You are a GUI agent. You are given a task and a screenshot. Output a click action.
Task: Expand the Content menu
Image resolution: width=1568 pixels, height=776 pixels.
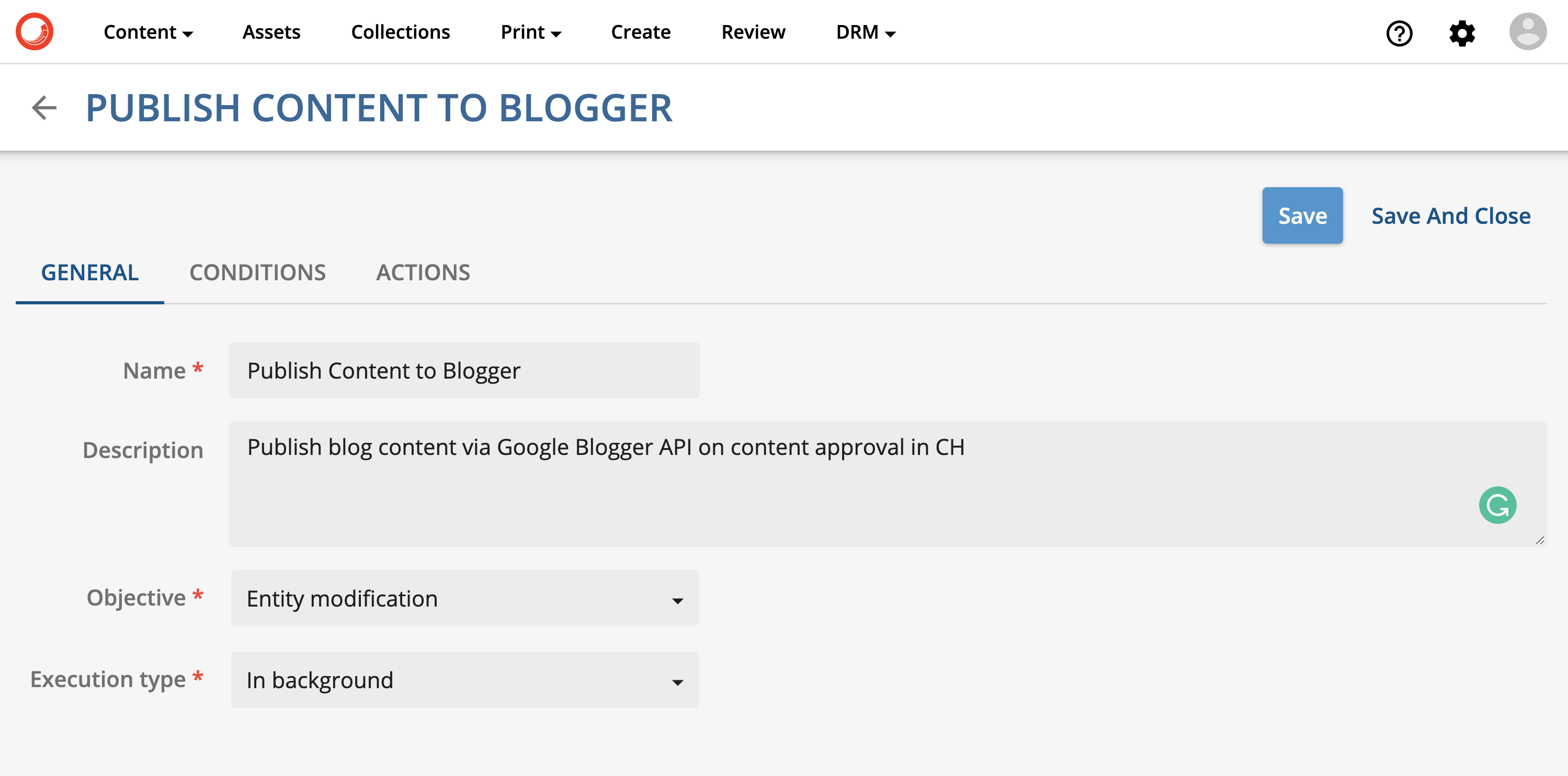[148, 32]
